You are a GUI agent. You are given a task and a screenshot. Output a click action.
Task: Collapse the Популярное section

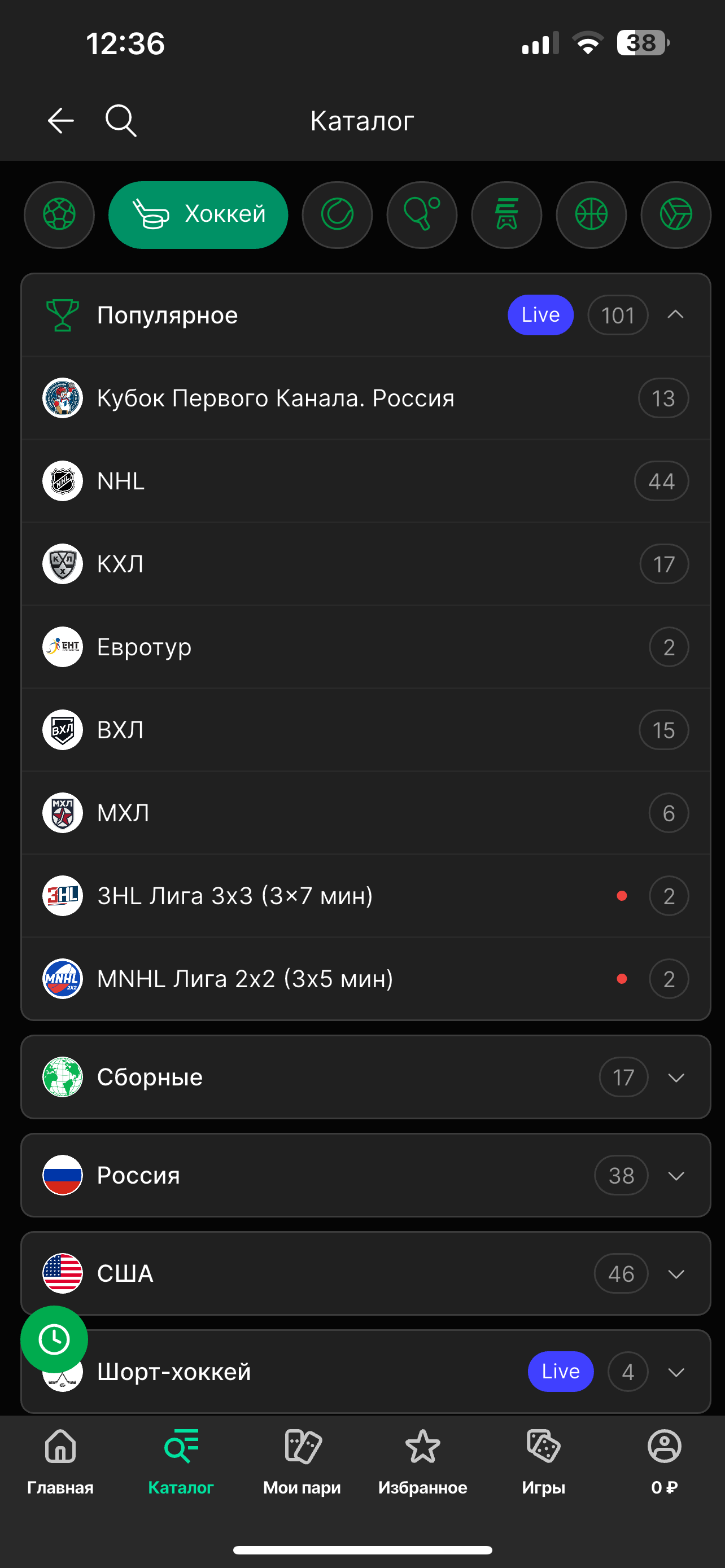point(676,316)
